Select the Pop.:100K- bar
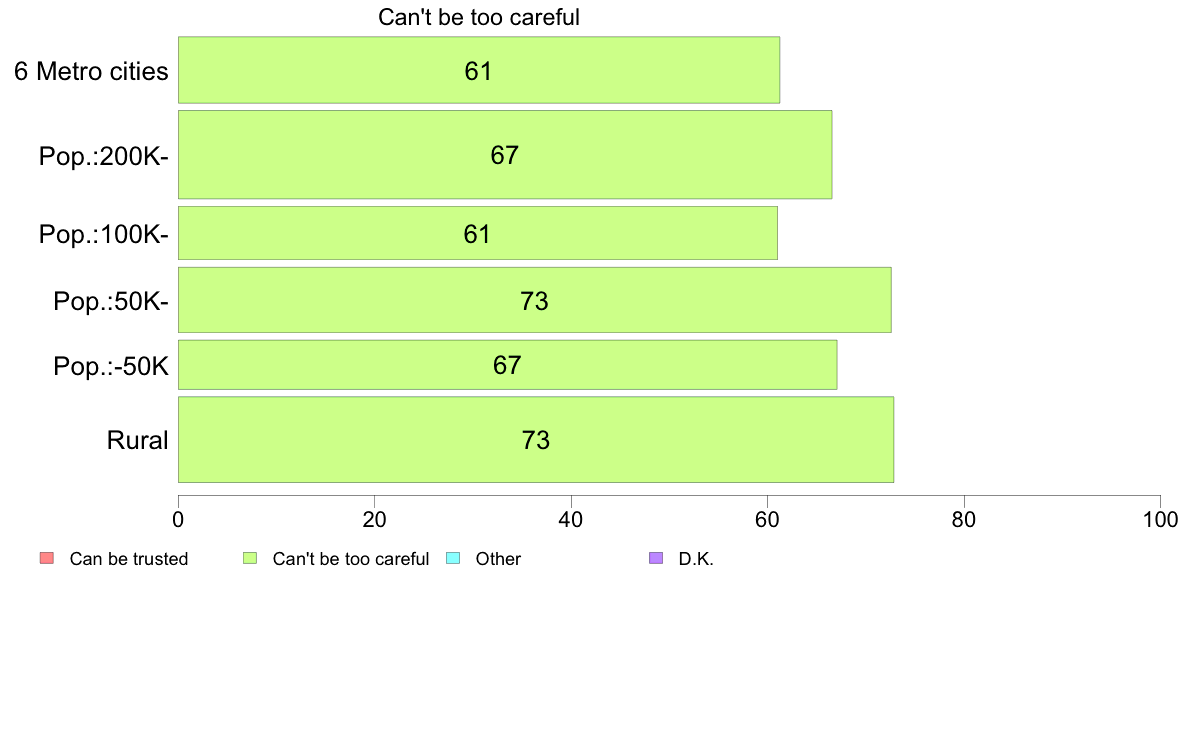 478,233
